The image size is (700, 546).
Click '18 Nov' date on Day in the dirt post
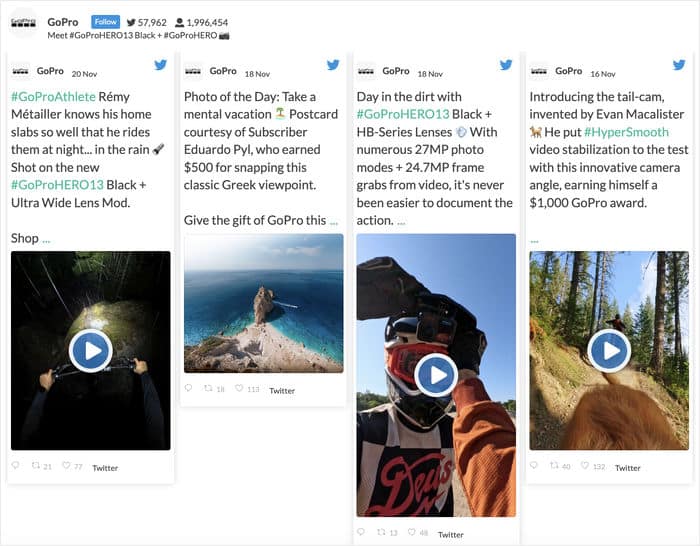pyautogui.click(x=430, y=74)
